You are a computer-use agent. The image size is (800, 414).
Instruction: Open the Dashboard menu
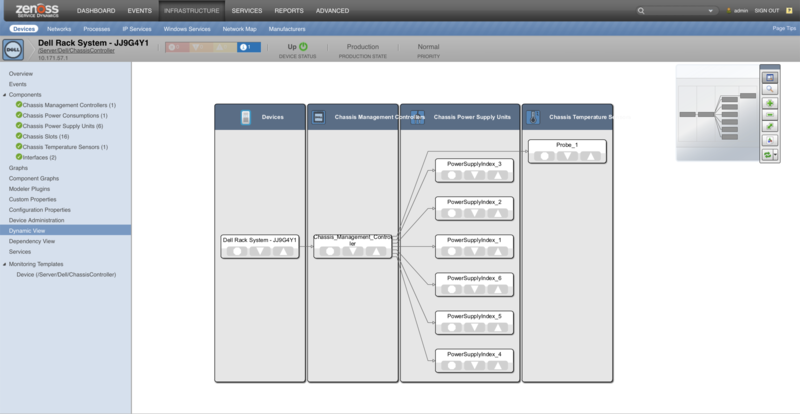pyautogui.click(x=96, y=11)
